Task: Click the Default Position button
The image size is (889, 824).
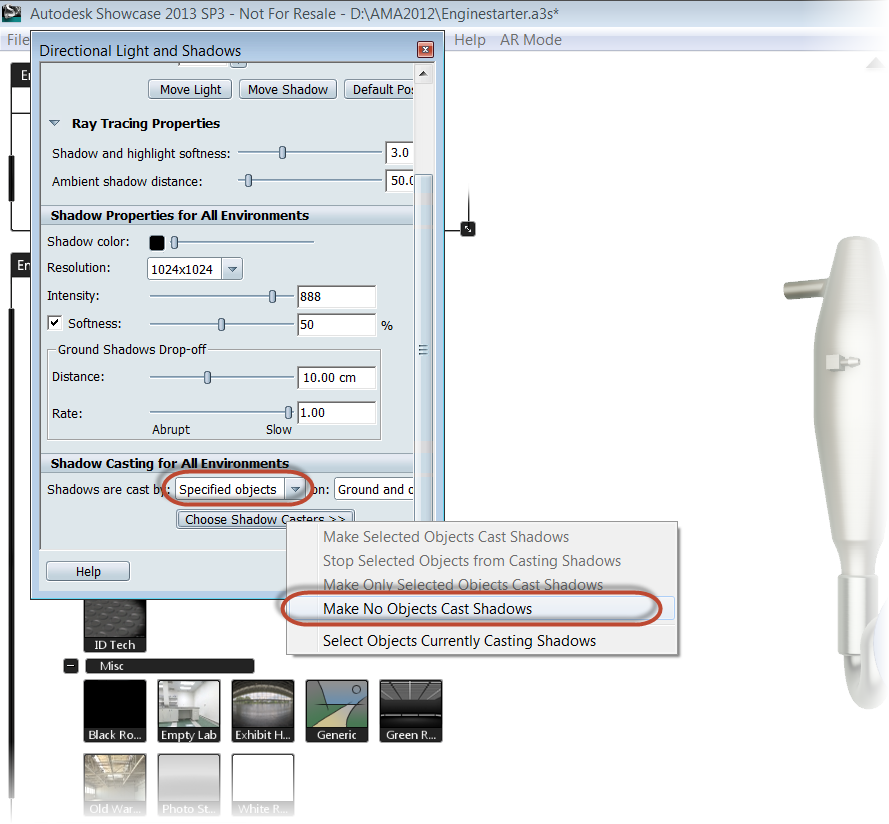Action: coord(379,90)
